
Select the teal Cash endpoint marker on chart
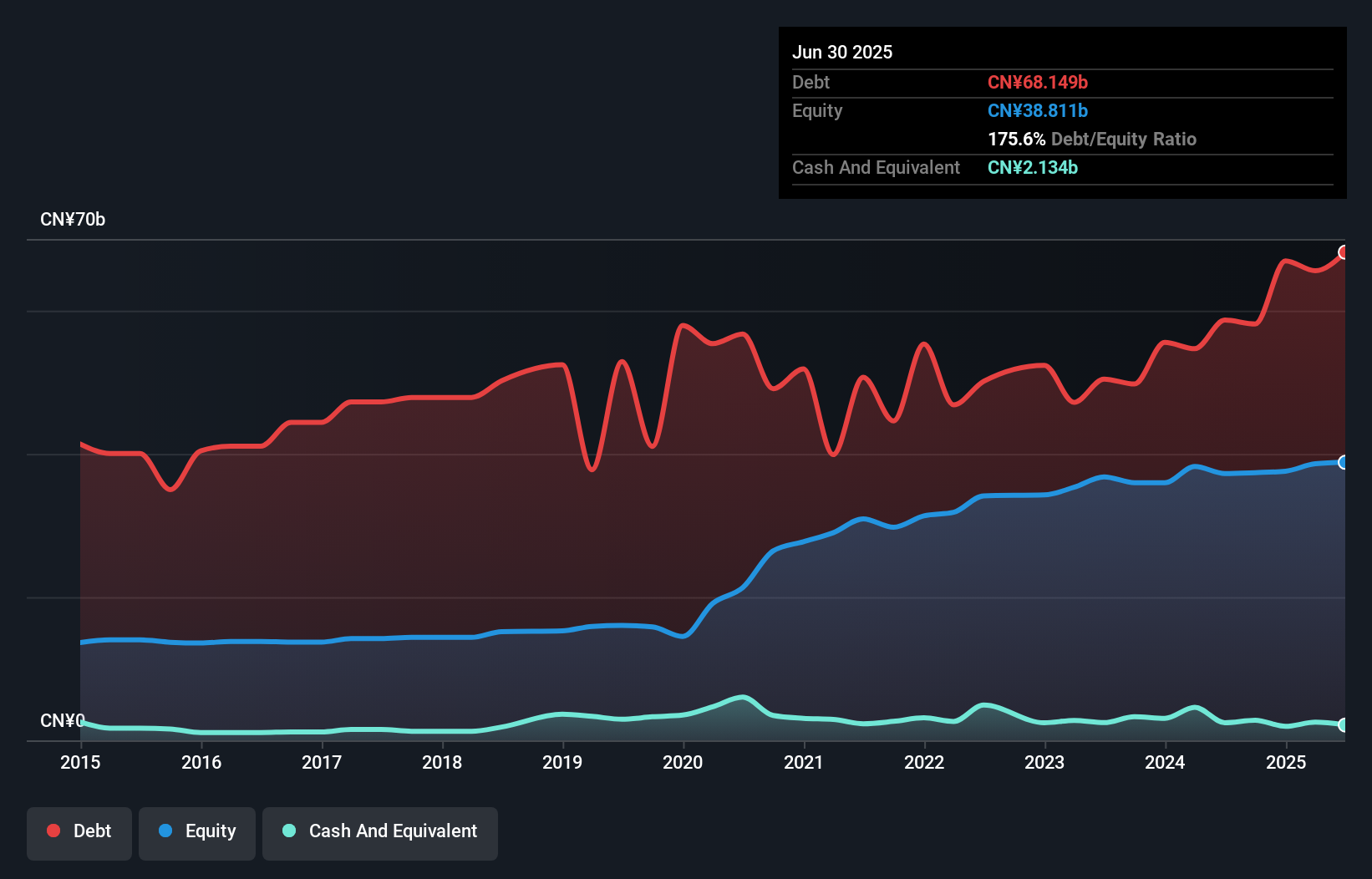(1344, 725)
